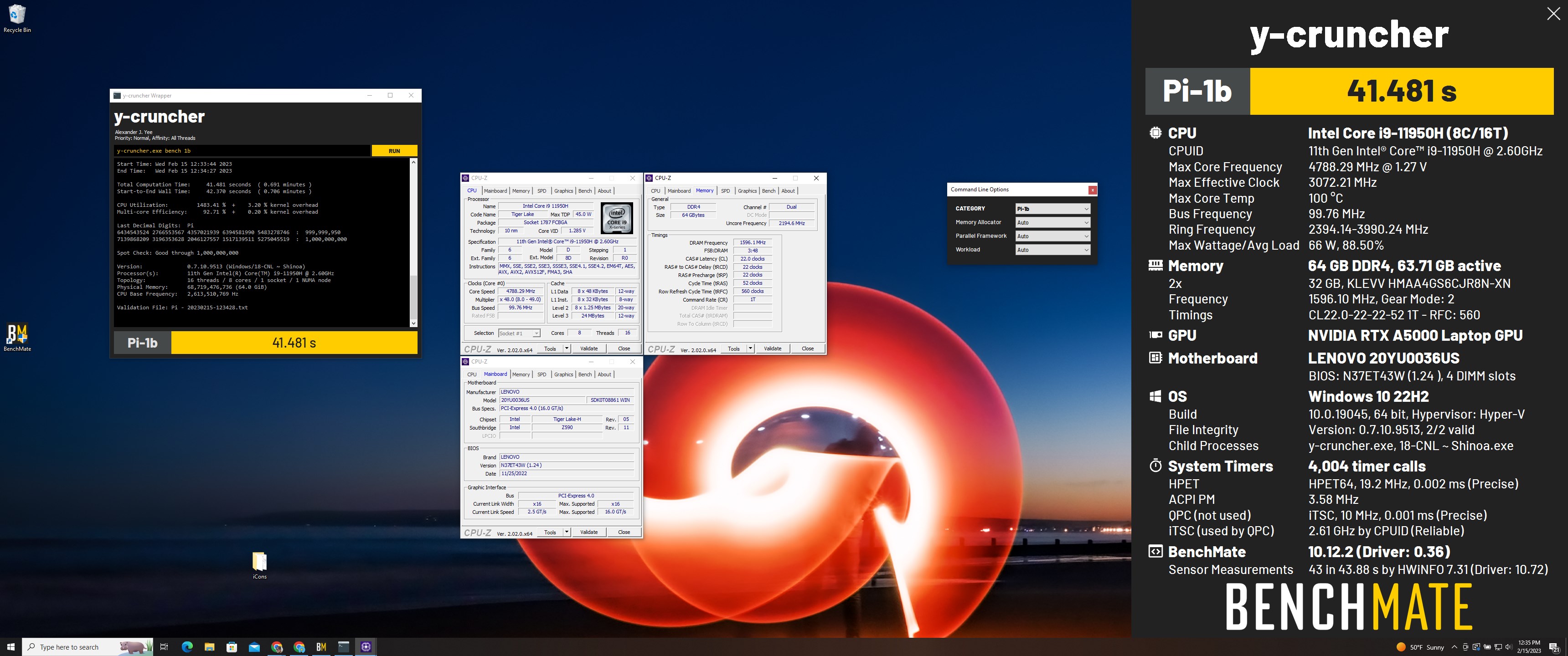This screenshot has width=1568, height=656.
Task: Select the BIOS Version N37ET43W (1.24) field
Action: [567, 466]
